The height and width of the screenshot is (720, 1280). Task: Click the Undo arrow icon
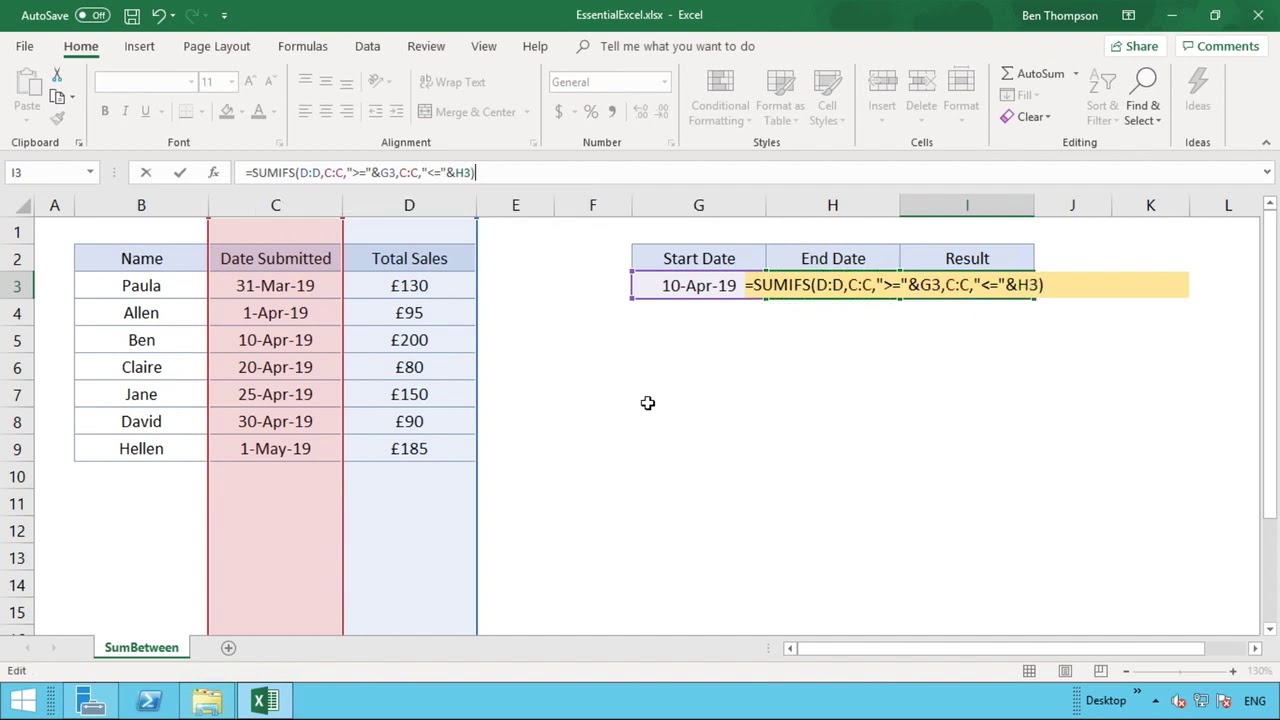point(159,15)
